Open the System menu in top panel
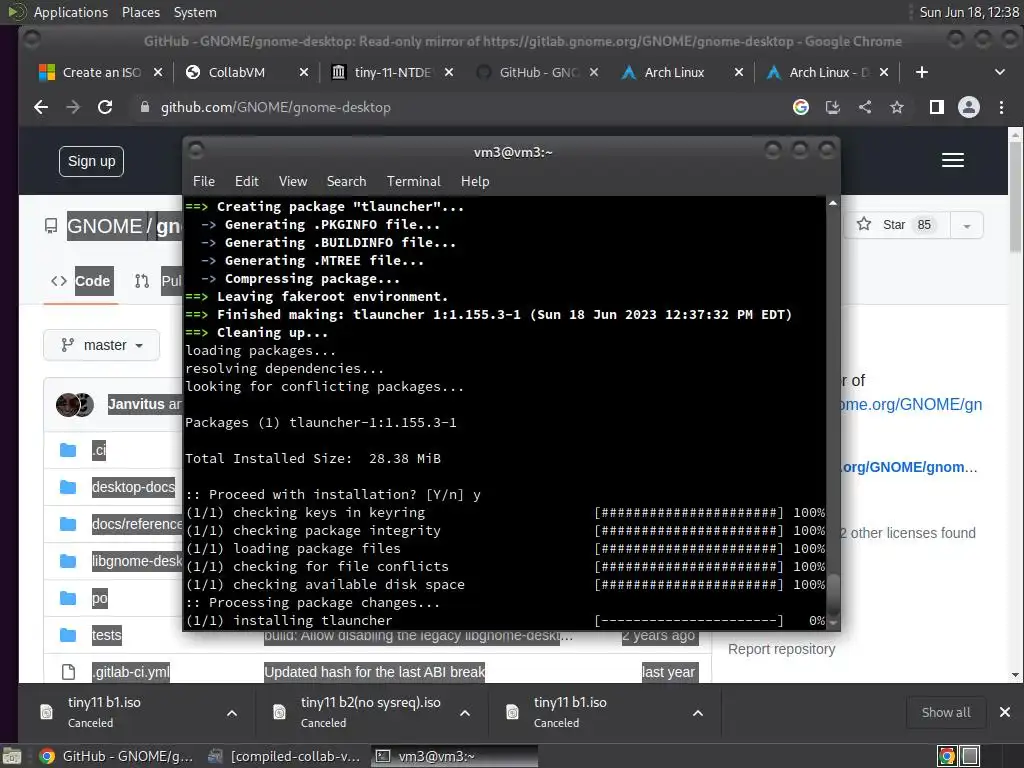Viewport: 1024px width, 768px height. click(x=195, y=12)
